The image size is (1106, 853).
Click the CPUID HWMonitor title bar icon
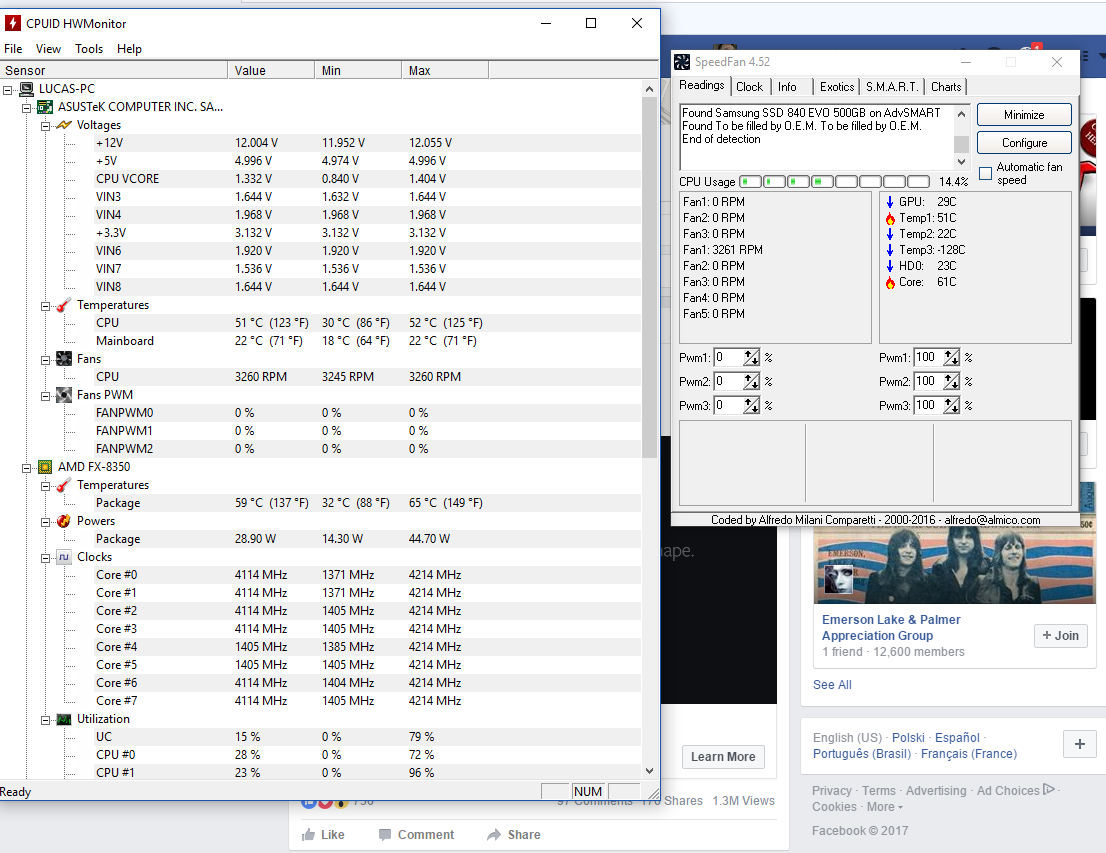pos(12,23)
